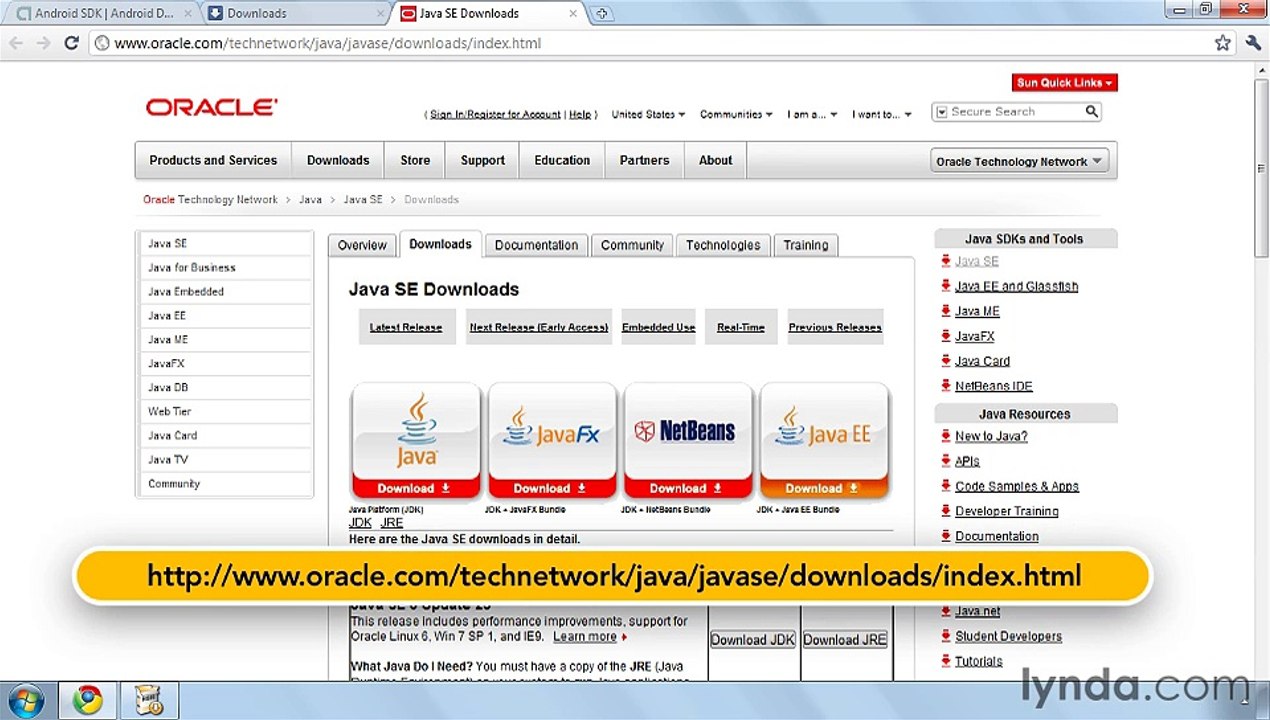The image size is (1270, 720).
Task: Click the red arrow icon beside Java ME
Action: point(946,311)
